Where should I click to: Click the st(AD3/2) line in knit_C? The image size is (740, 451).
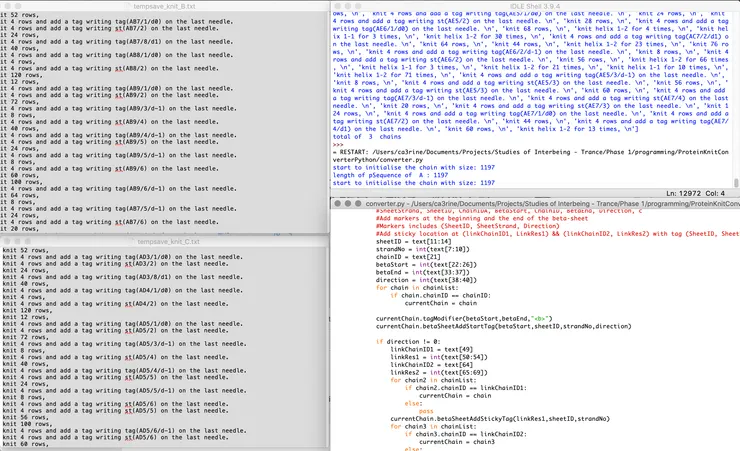[116, 264]
